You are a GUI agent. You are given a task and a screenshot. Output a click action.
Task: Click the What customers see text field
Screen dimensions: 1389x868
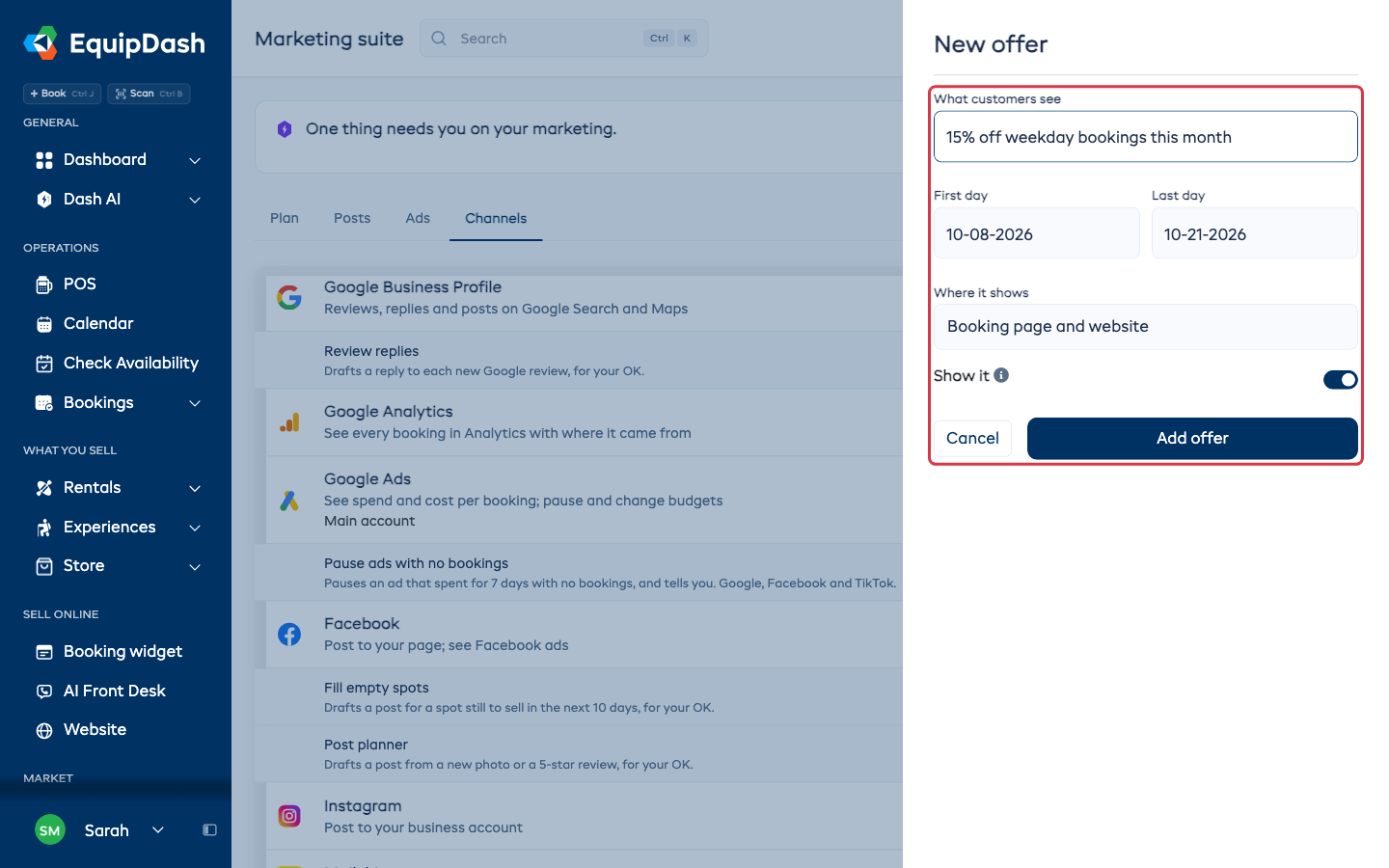tap(1146, 137)
